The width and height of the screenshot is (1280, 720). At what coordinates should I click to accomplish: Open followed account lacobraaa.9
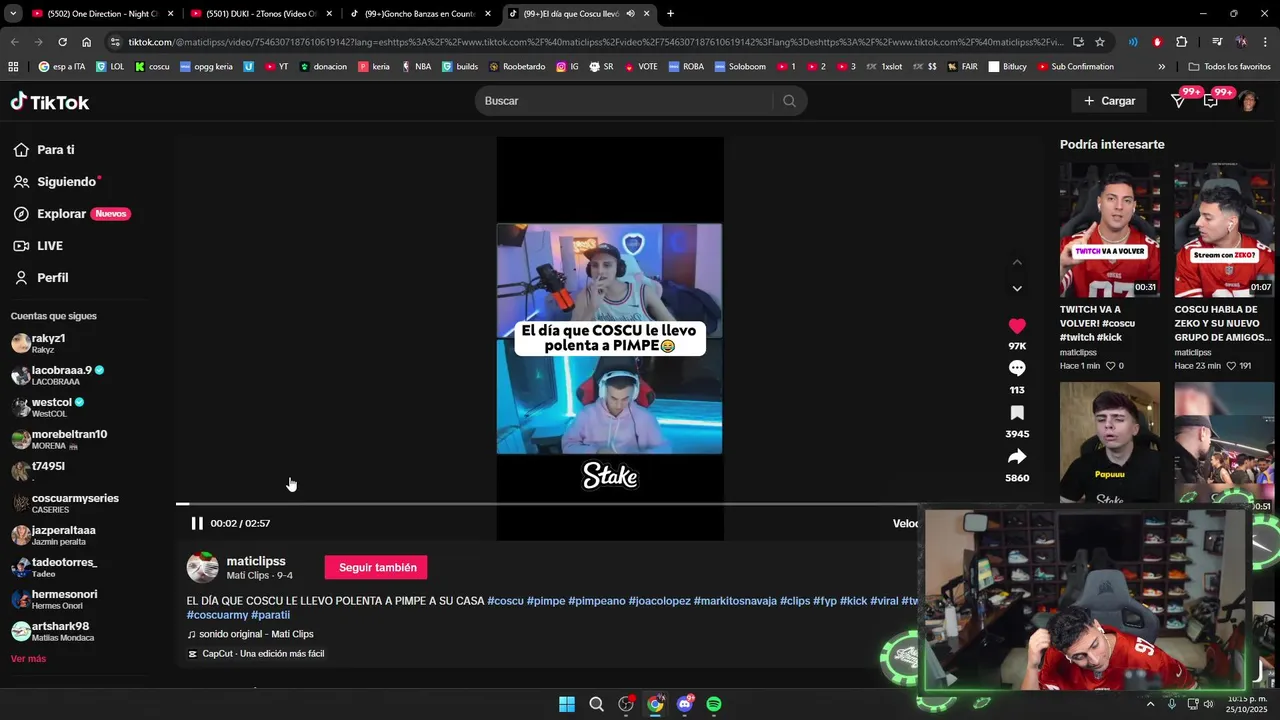point(57,375)
